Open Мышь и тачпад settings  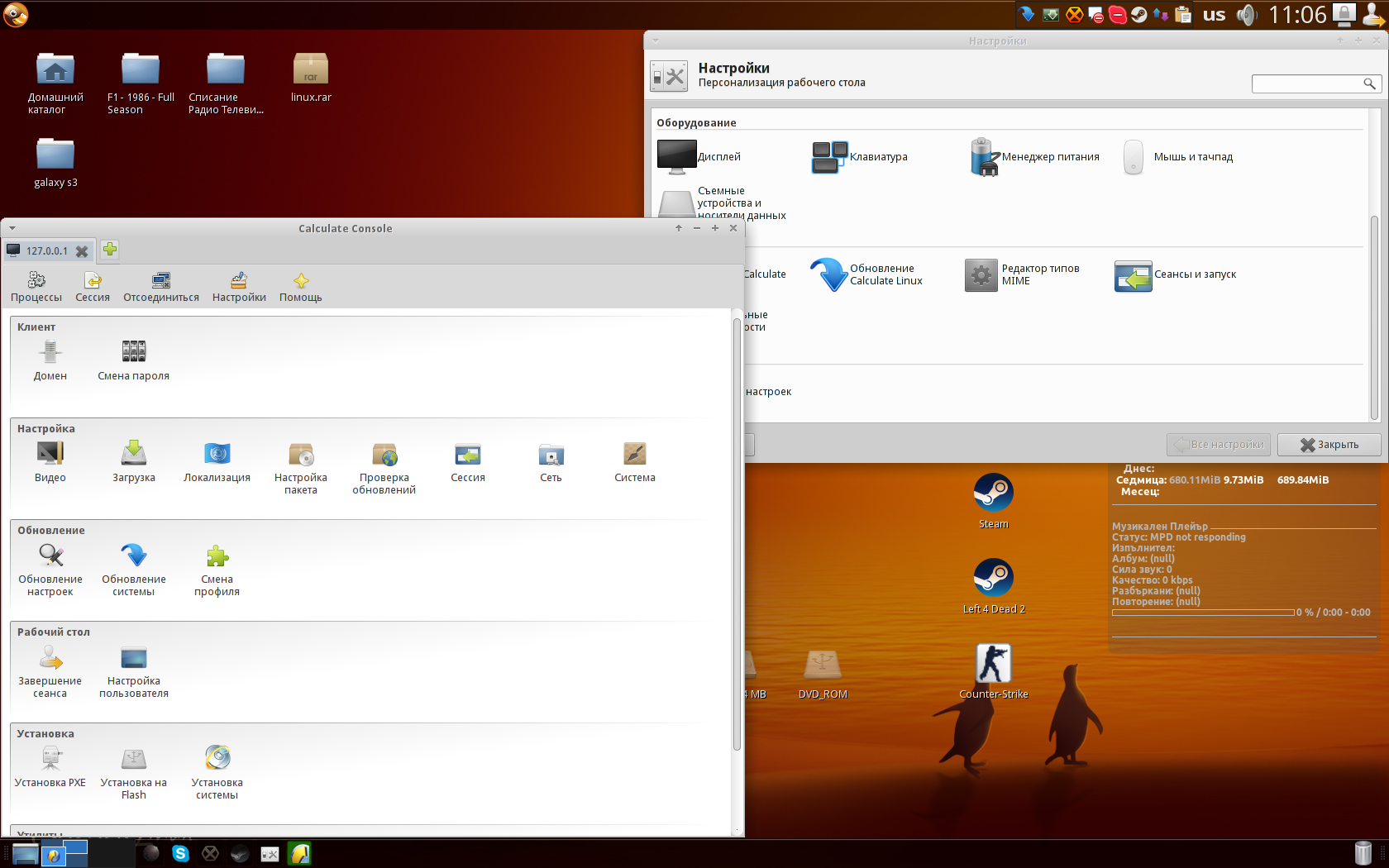tap(1178, 157)
